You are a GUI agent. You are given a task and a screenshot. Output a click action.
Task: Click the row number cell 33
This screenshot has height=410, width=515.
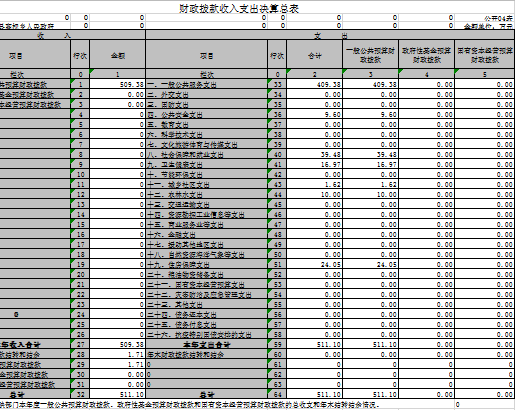point(277,84)
